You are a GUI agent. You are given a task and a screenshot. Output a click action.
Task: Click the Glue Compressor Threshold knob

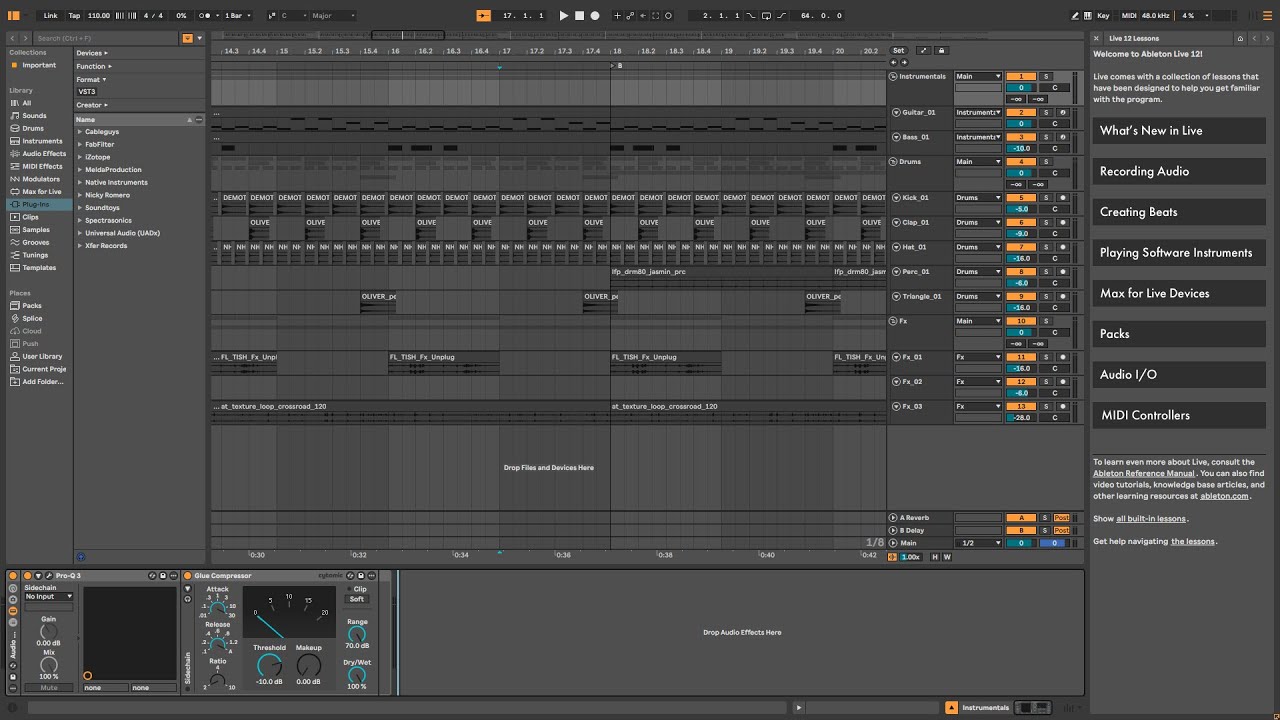click(x=268, y=663)
